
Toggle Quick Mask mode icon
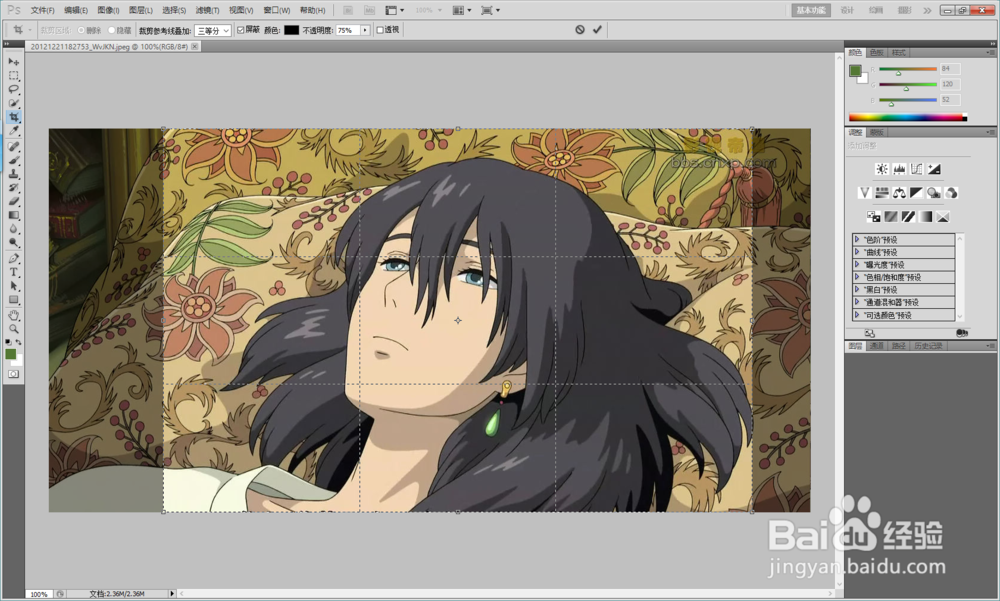click(x=13, y=375)
